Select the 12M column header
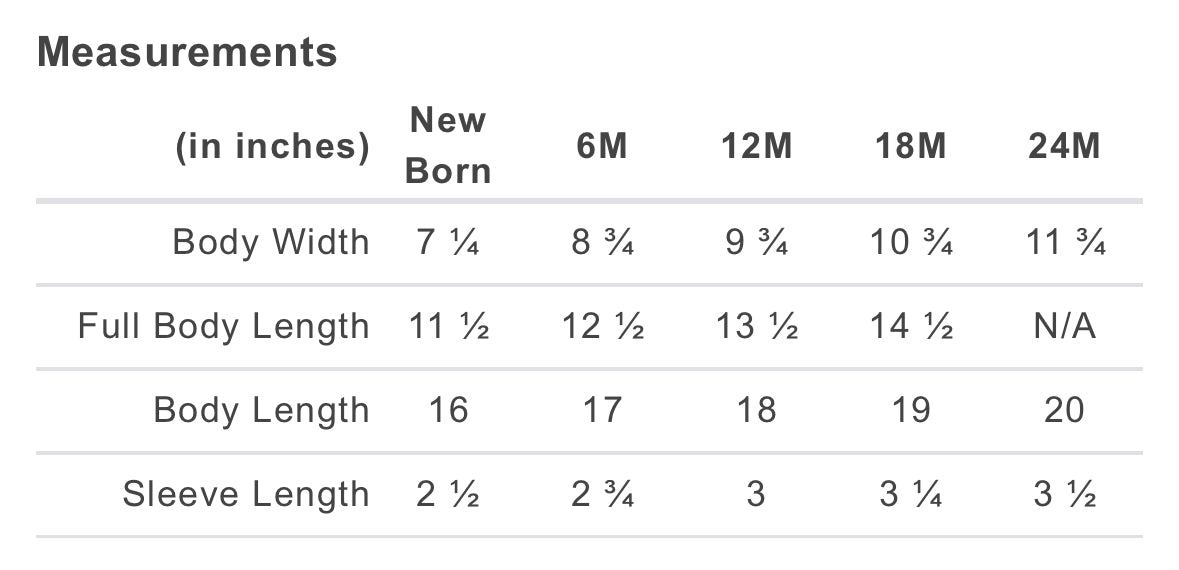The image size is (1179, 570). click(756, 146)
